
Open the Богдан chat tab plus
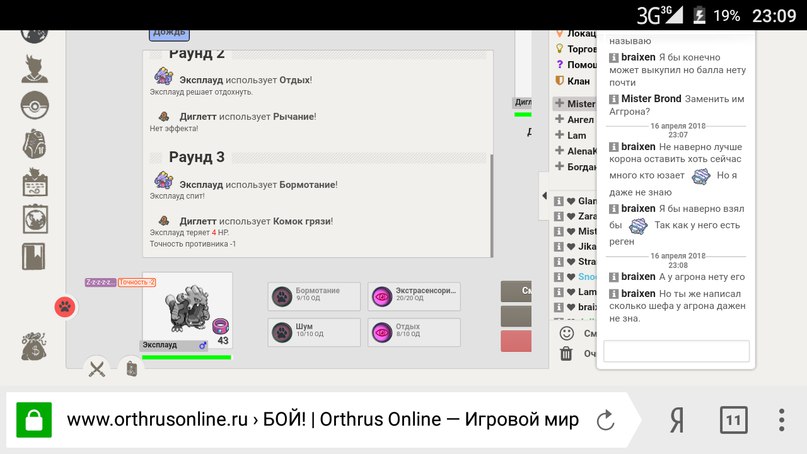pyautogui.click(x=559, y=166)
